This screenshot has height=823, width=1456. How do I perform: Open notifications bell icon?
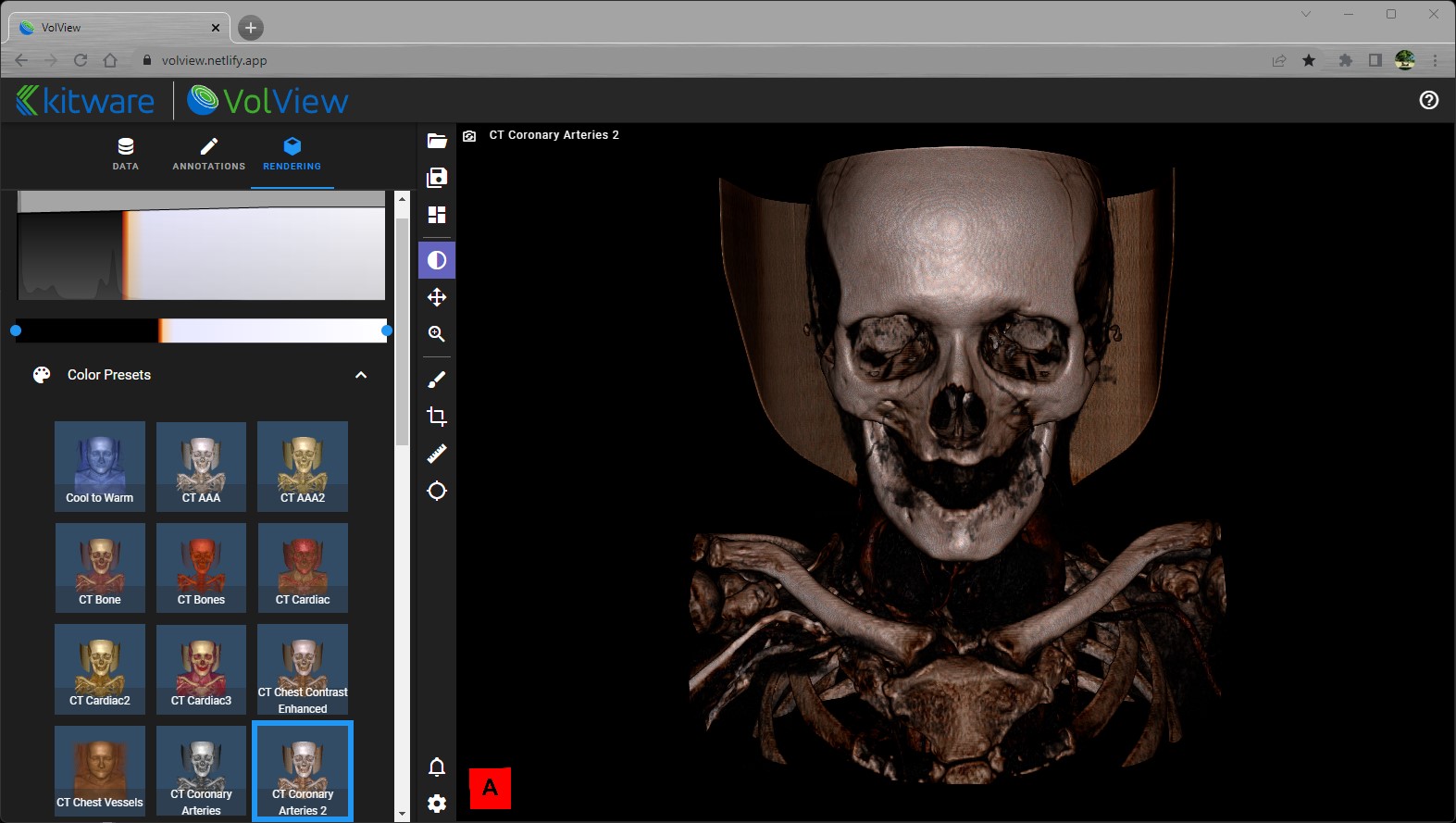click(x=437, y=767)
